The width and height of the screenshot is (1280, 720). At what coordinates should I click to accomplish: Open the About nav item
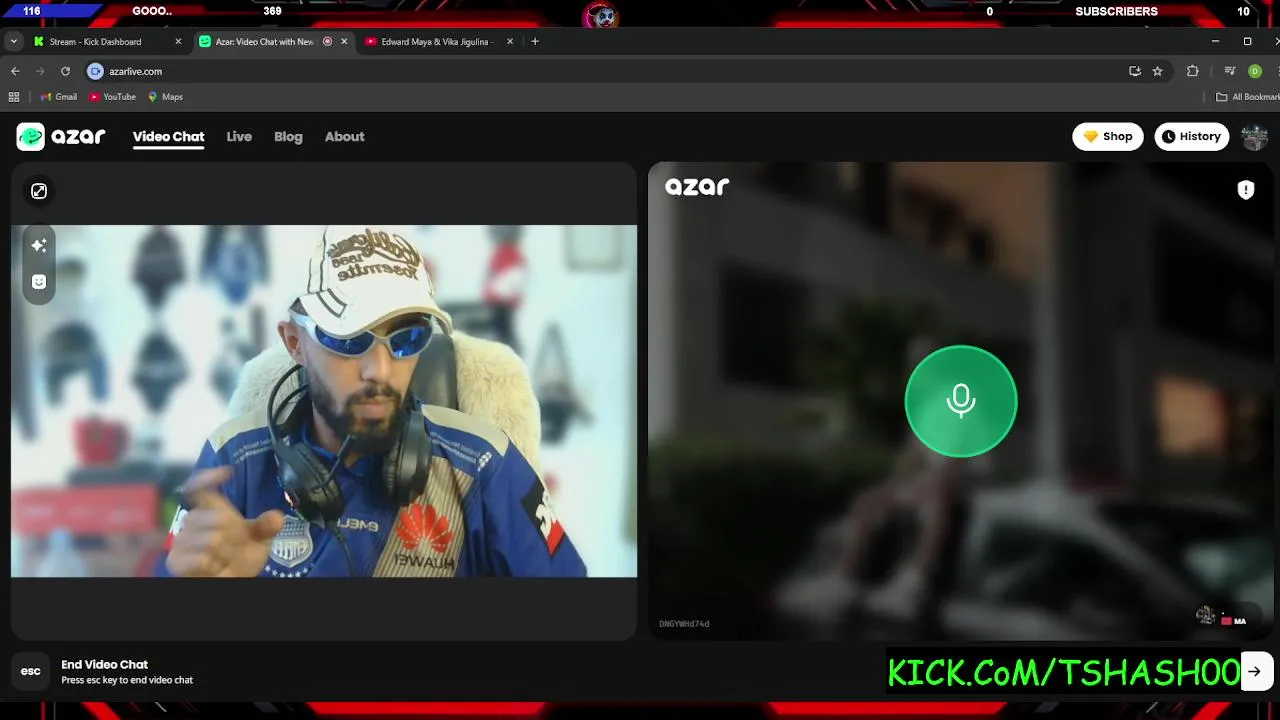click(344, 137)
